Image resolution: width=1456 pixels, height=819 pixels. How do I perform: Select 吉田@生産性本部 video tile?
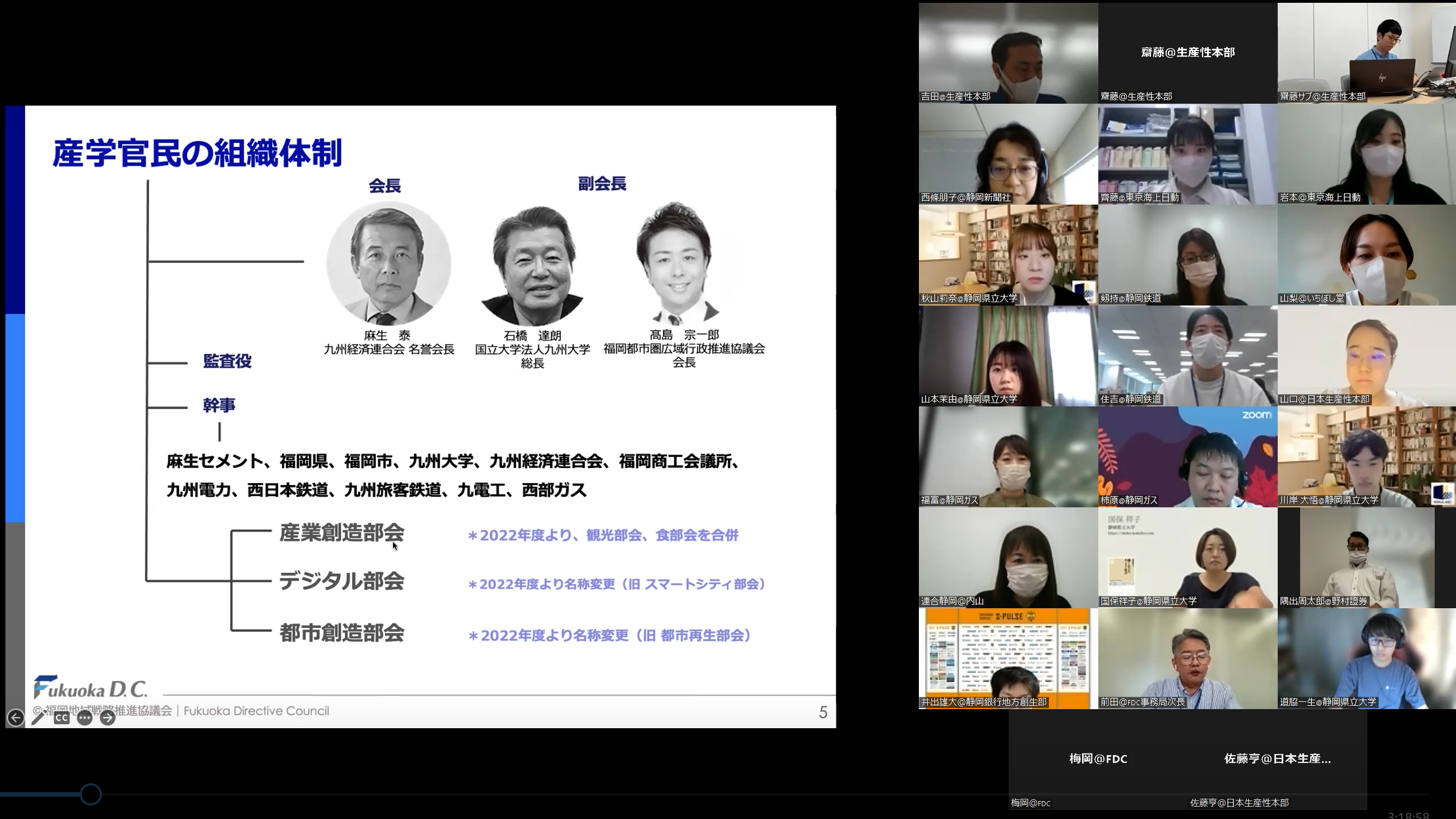(1008, 53)
